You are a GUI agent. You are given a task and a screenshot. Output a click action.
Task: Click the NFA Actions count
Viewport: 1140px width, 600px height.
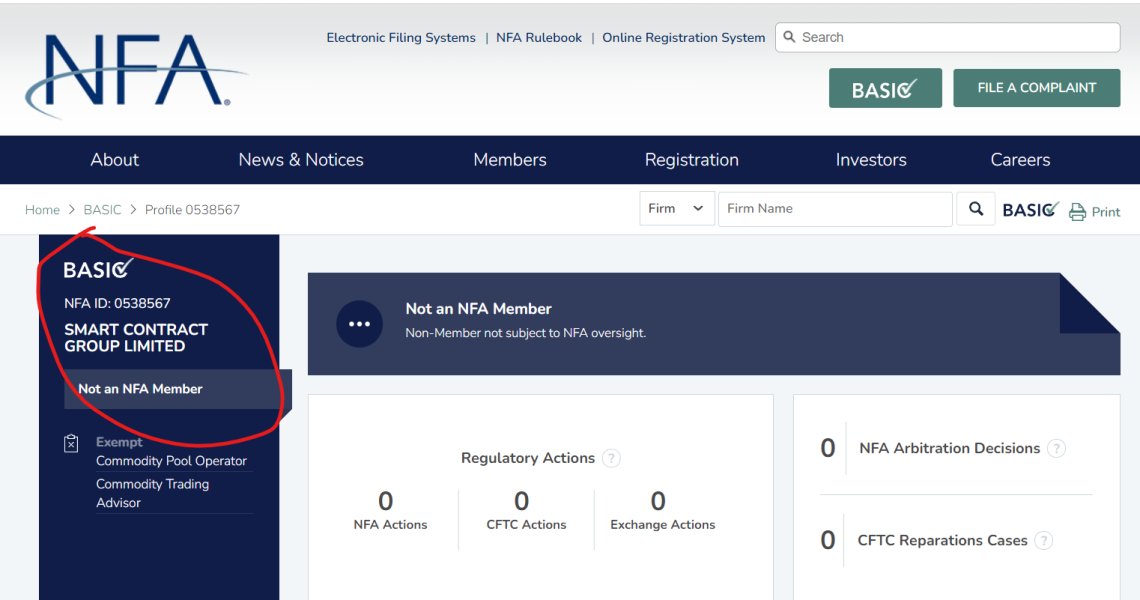[385, 501]
